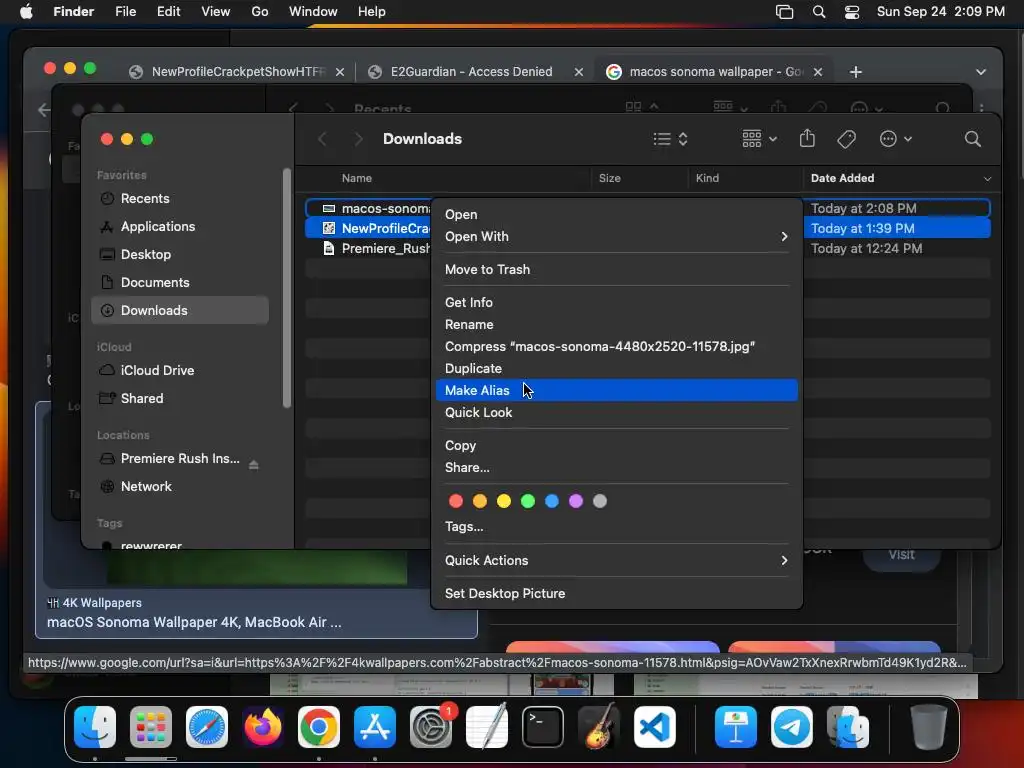Open the App Store Dock icon
This screenshot has height=768, width=1024.
[375, 727]
